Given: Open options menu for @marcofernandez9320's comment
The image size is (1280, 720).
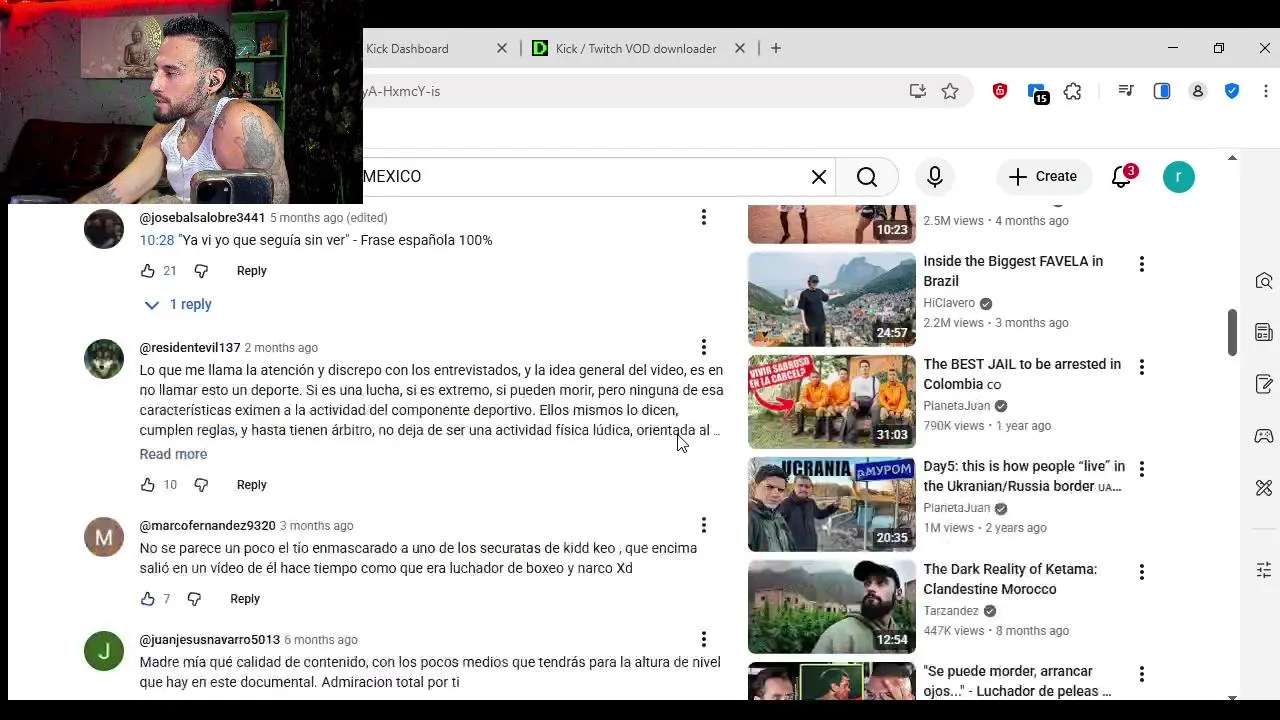Looking at the screenshot, I should pos(703,525).
